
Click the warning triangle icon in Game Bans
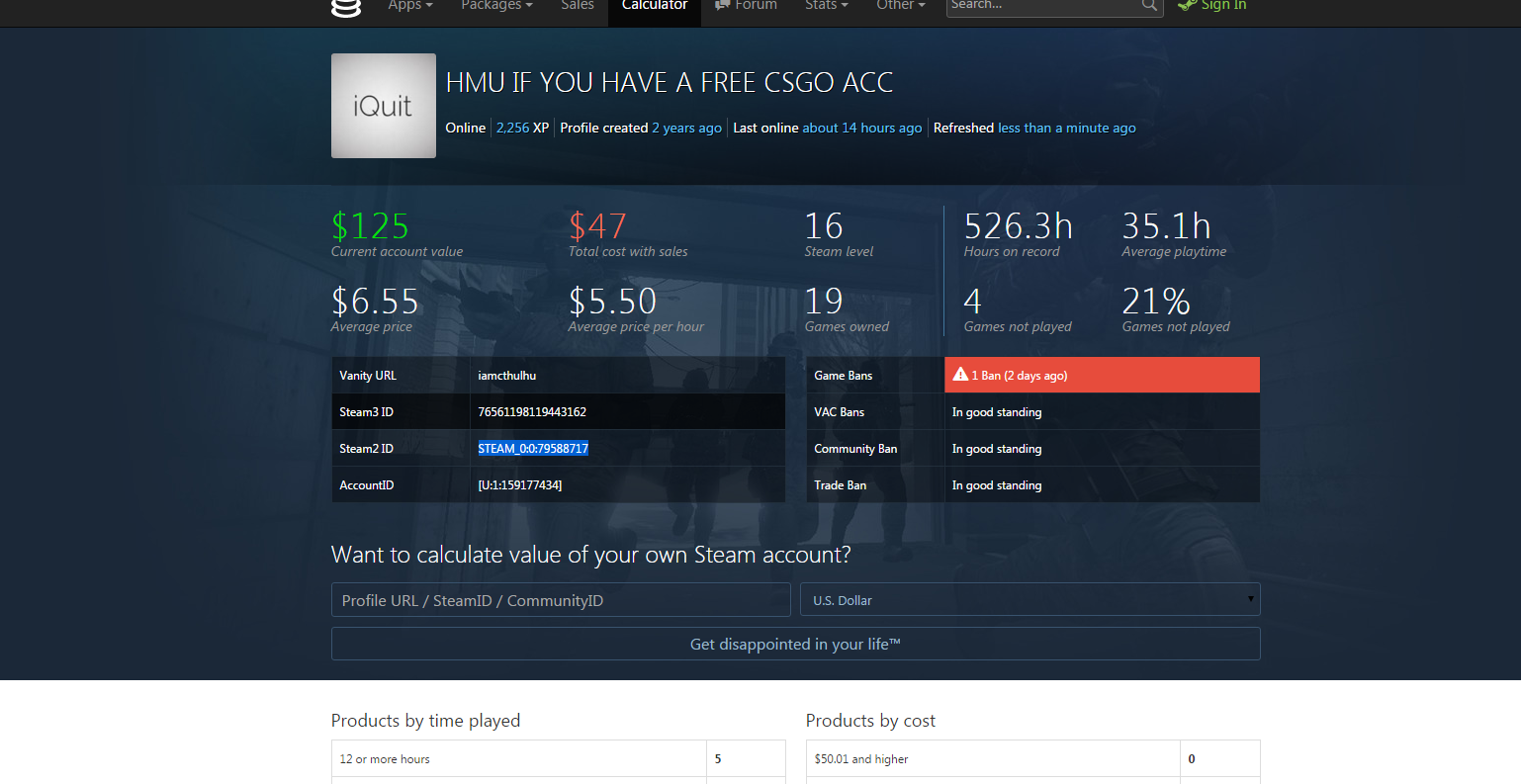click(960, 375)
